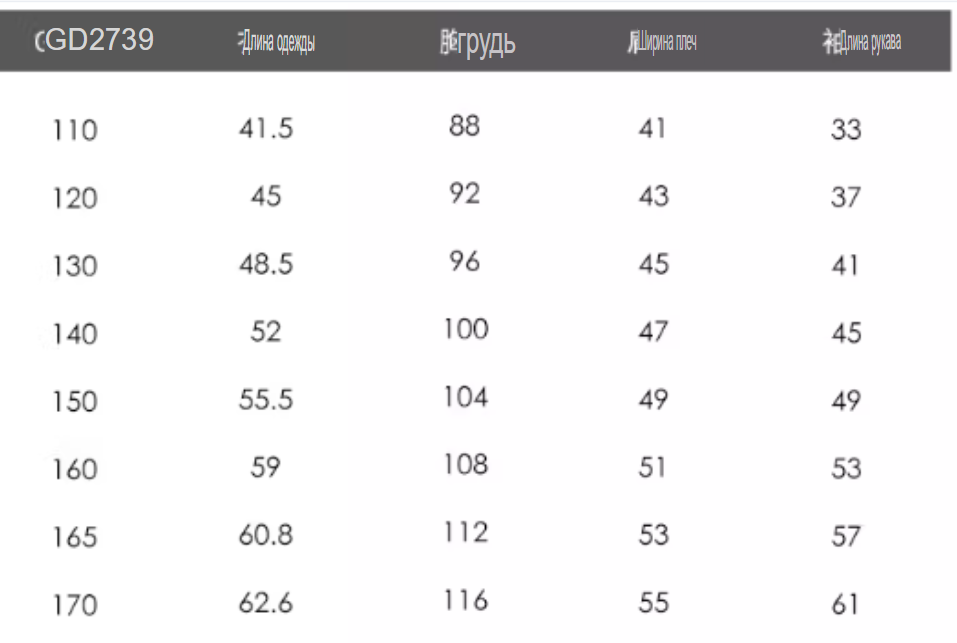The height and width of the screenshot is (643, 957).
Task: Click size 140 row label
Action: 75,334
